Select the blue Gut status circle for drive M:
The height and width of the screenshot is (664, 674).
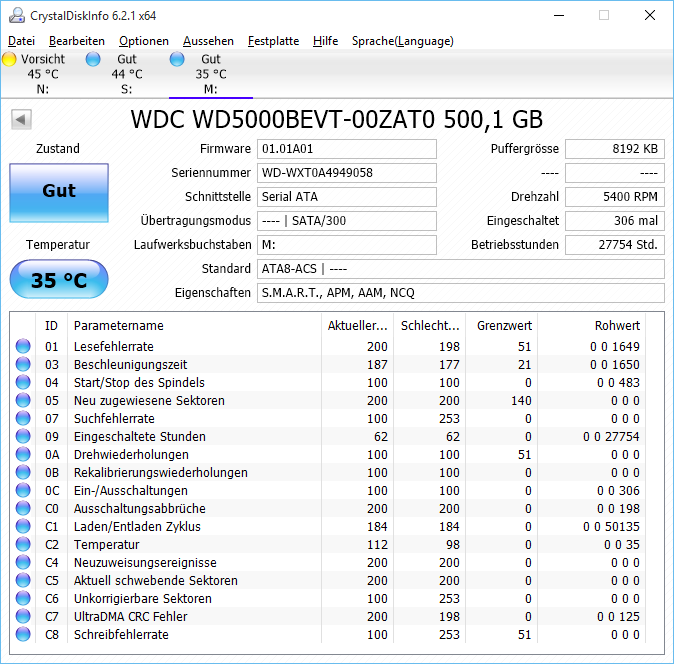click(177, 59)
